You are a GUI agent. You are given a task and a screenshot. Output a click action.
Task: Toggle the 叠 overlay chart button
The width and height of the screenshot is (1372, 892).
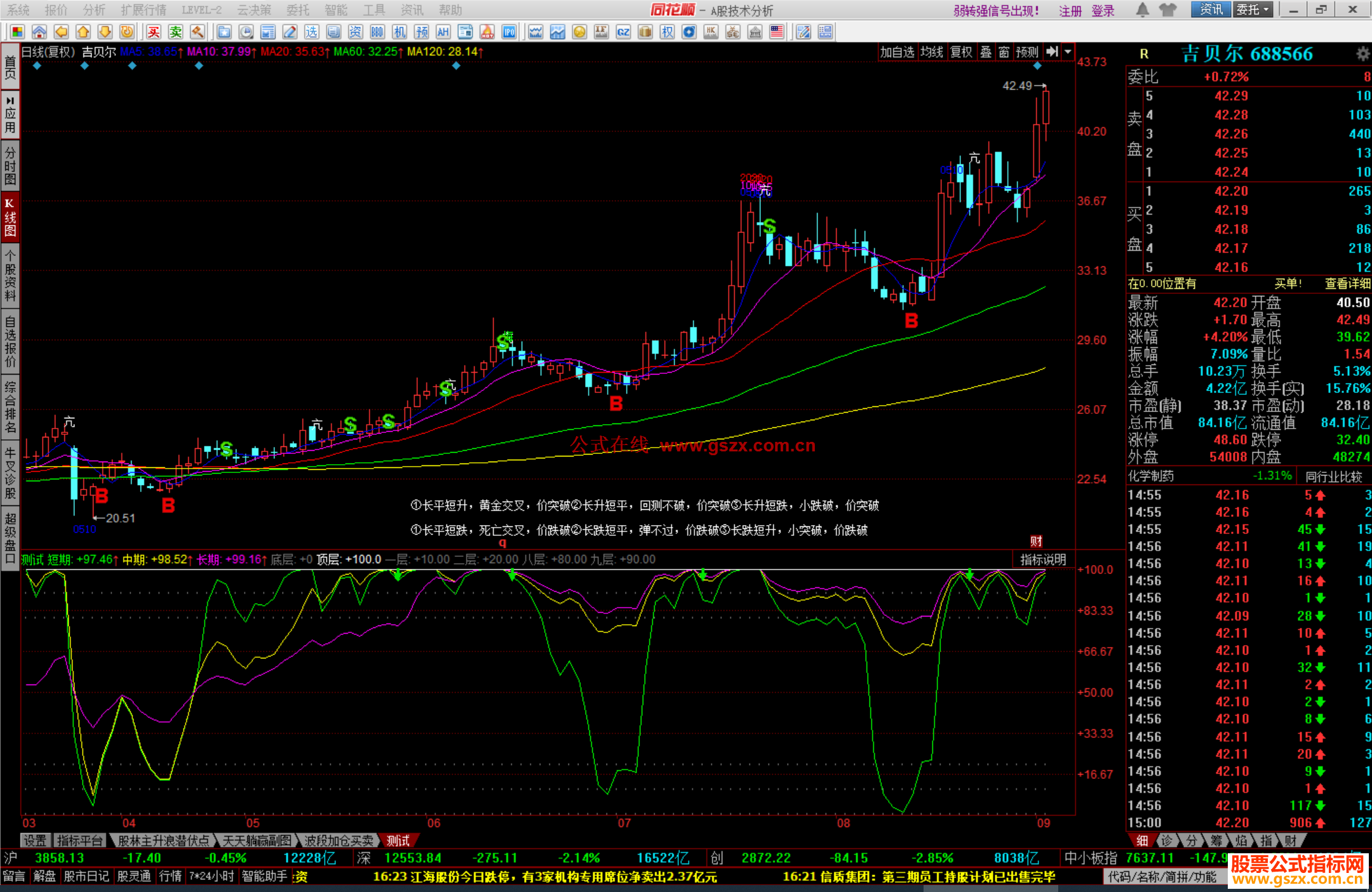tap(985, 52)
